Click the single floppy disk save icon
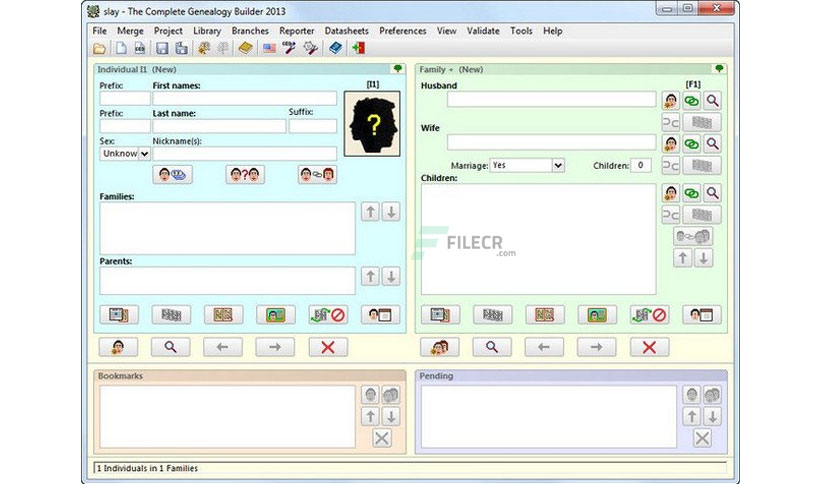 tap(162, 49)
